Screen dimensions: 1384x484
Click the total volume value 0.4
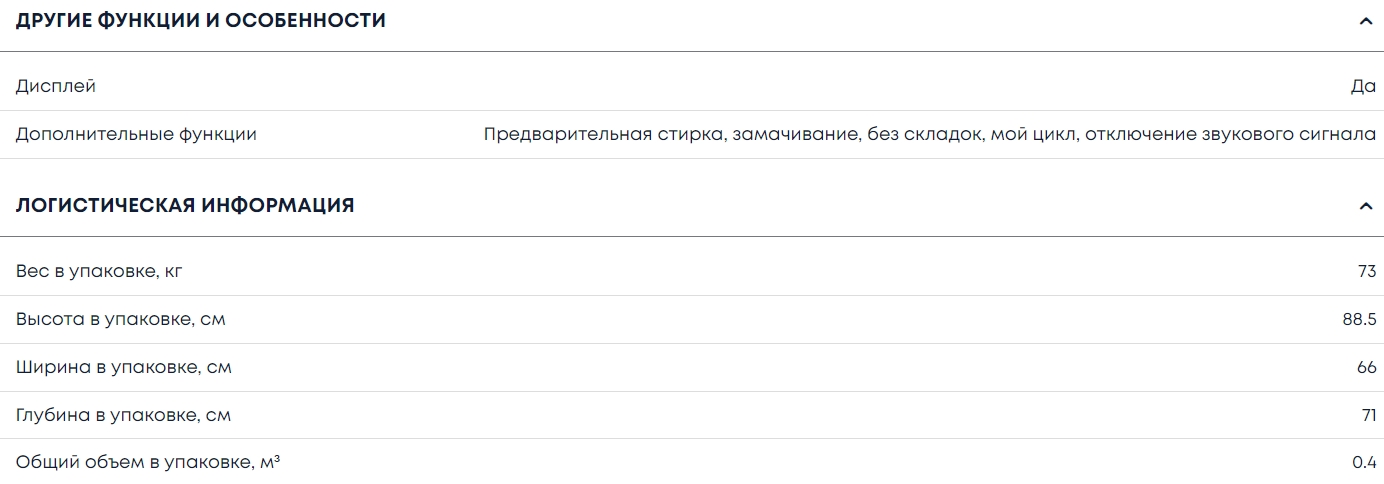tap(1364, 463)
